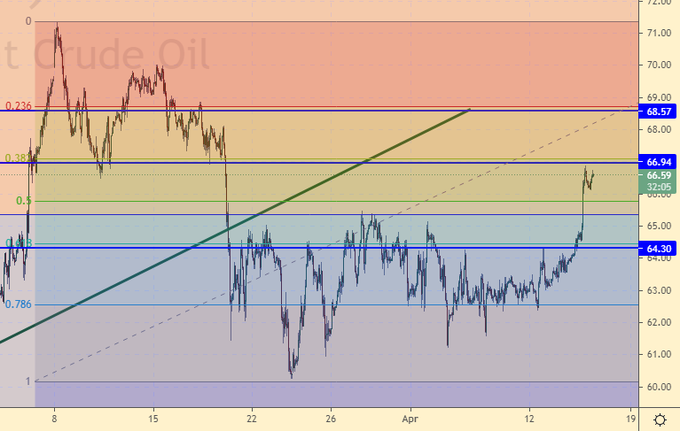Click the Apr date on time axis
This screenshot has height=431, width=680.
tap(408, 416)
